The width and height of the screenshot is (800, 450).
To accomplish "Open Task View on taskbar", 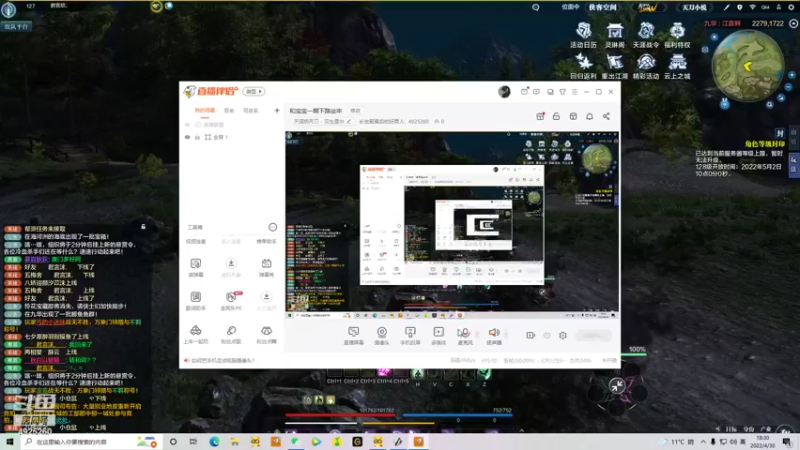I will click(193, 442).
